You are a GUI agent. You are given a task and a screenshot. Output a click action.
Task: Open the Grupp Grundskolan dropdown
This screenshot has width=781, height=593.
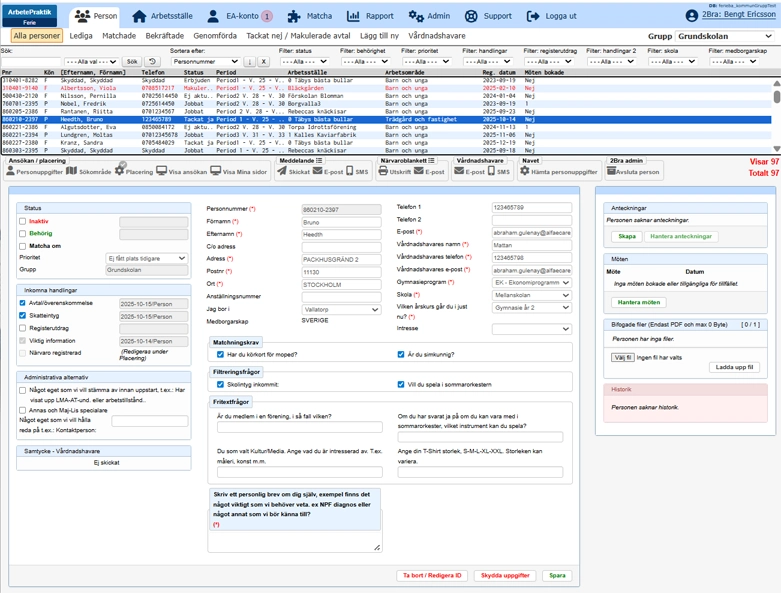point(725,36)
